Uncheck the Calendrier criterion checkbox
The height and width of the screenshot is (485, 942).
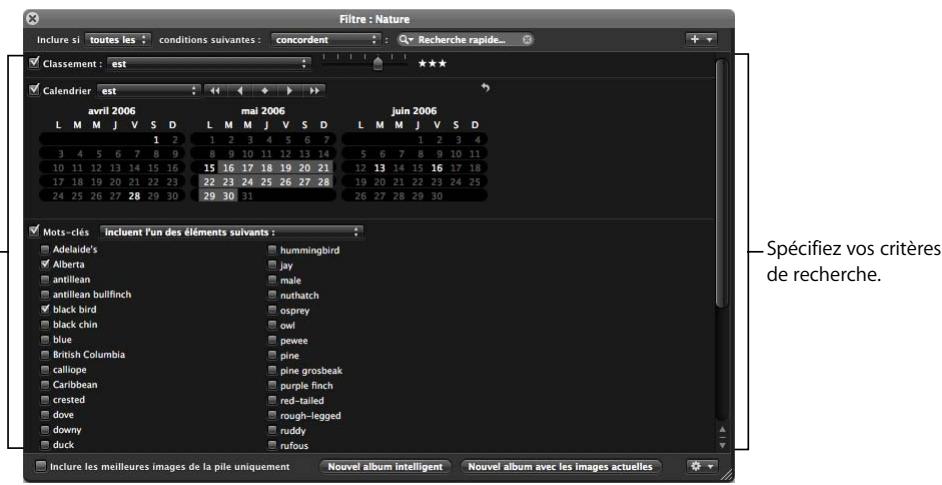(34, 90)
